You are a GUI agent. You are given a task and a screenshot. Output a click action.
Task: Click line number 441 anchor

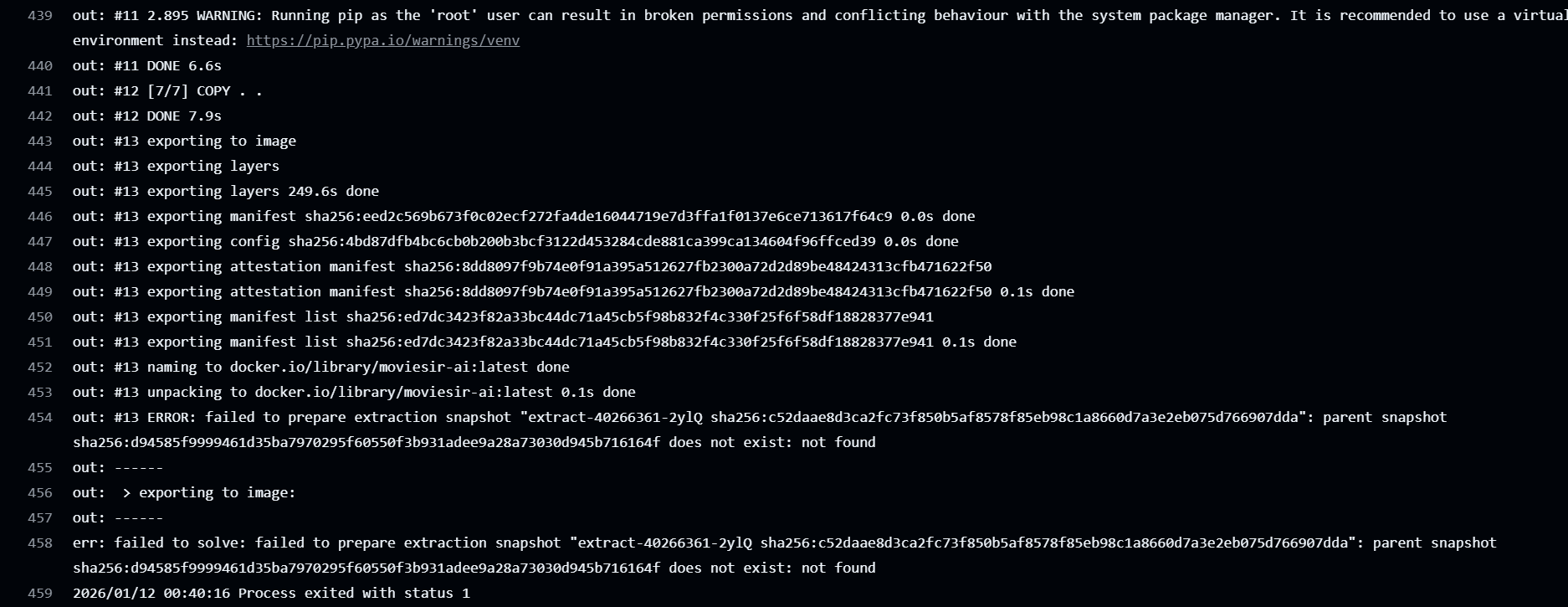tap(40, 90)
